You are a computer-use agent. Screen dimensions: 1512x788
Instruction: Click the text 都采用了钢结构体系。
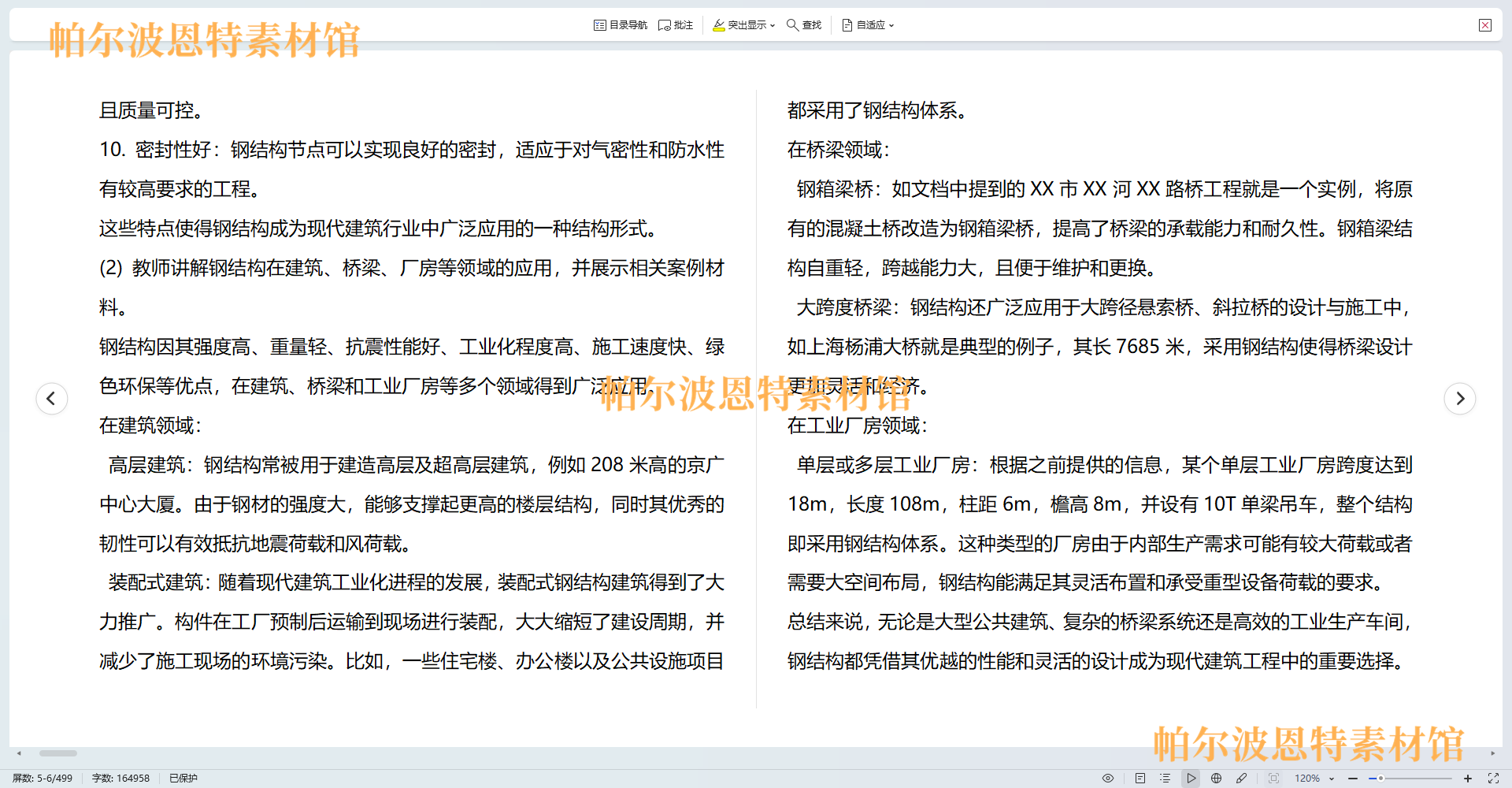click(x=877, y=110)
